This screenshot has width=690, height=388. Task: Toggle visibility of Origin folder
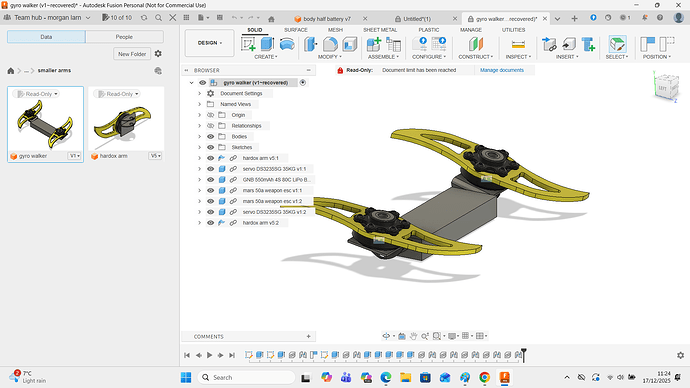210,115
